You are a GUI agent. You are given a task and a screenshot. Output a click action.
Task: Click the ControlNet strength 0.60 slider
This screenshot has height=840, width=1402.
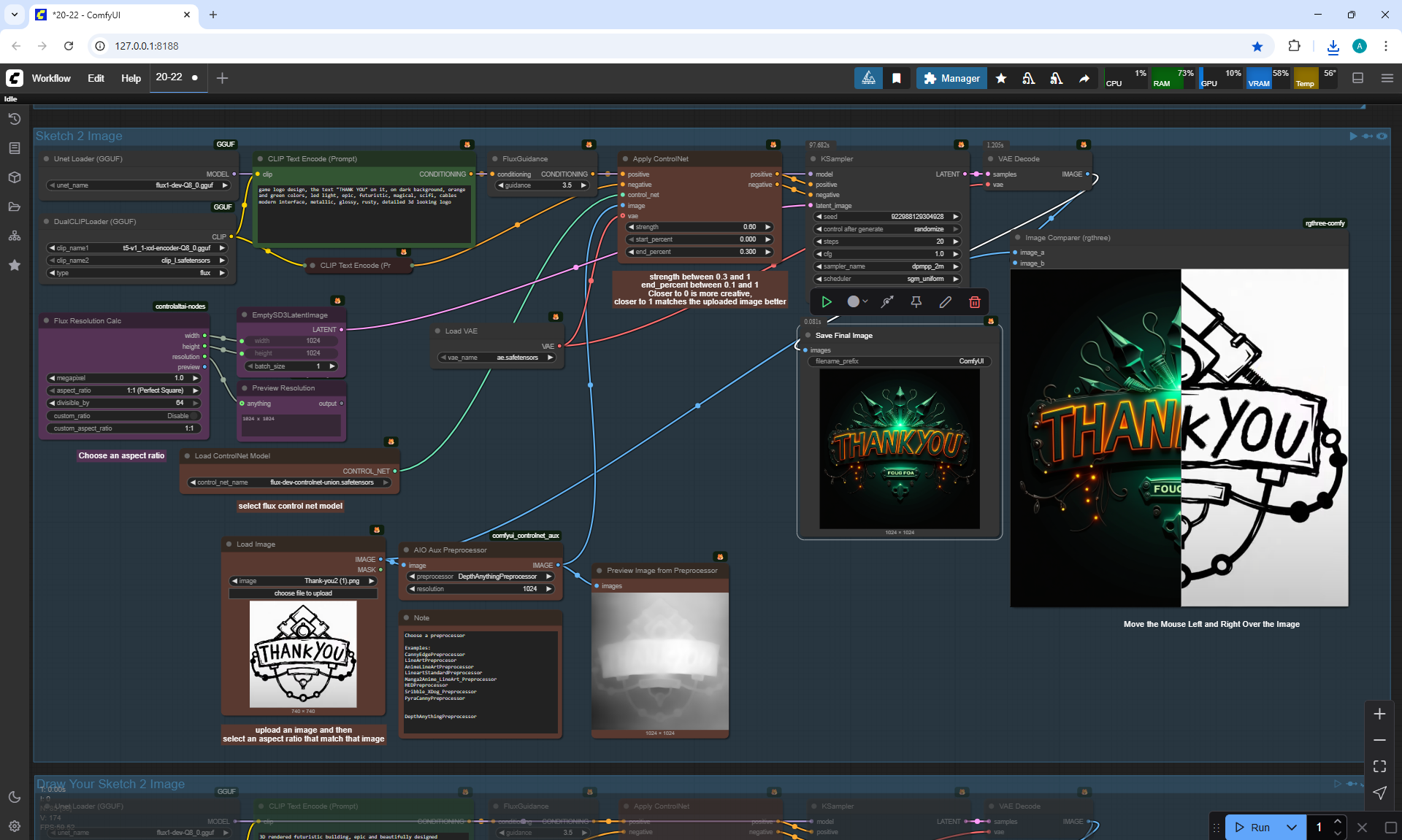699,227
